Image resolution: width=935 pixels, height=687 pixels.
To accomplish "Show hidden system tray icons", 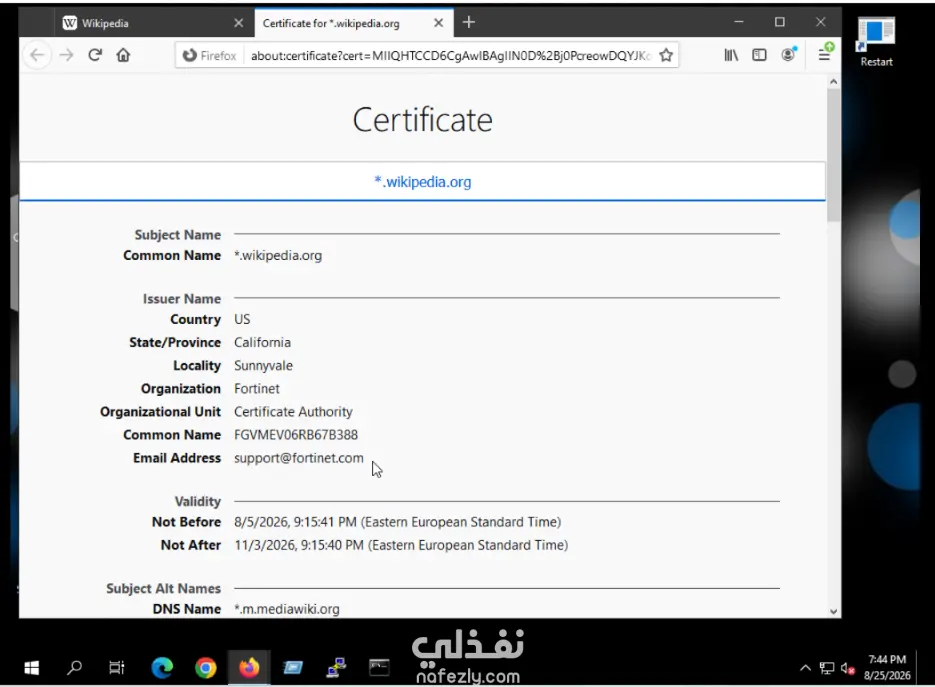I will coord(805,668).
